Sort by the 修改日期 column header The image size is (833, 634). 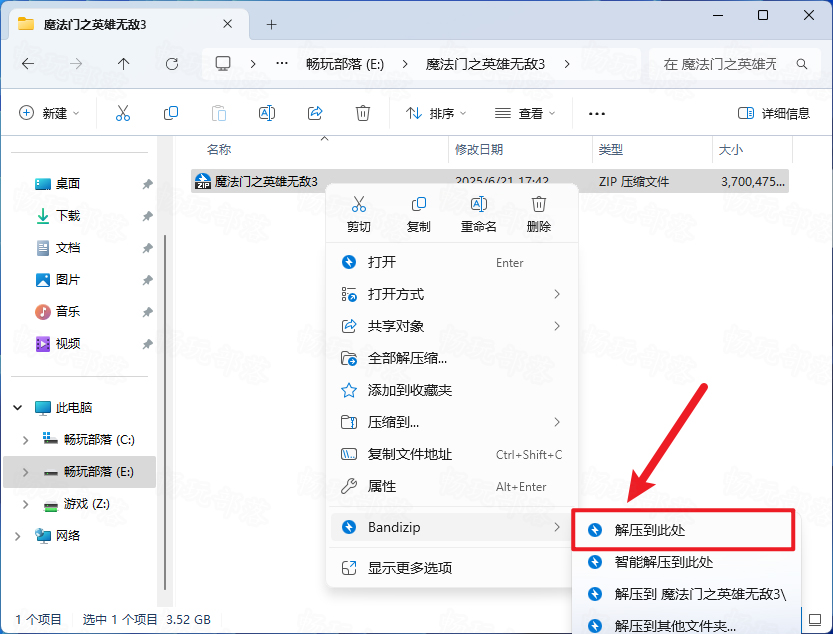coord(521,150)
